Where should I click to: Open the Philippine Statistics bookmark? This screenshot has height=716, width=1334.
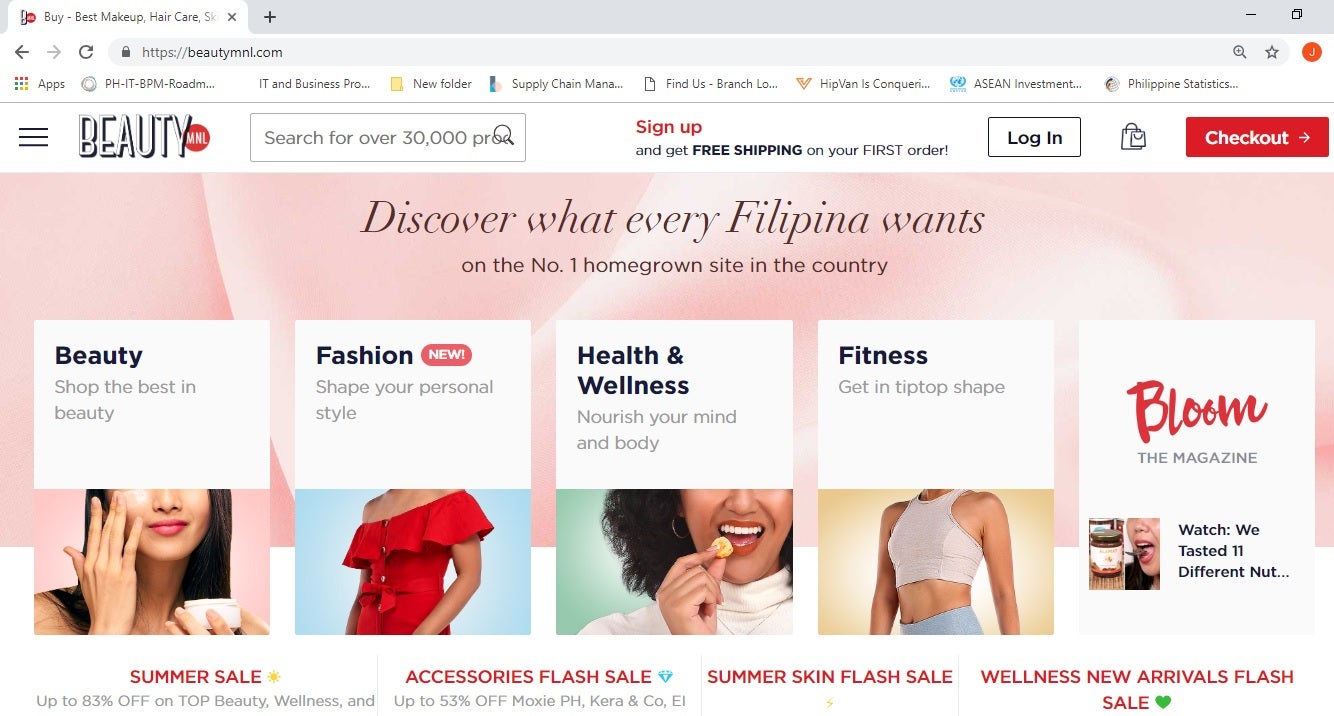click(1171, 84)
